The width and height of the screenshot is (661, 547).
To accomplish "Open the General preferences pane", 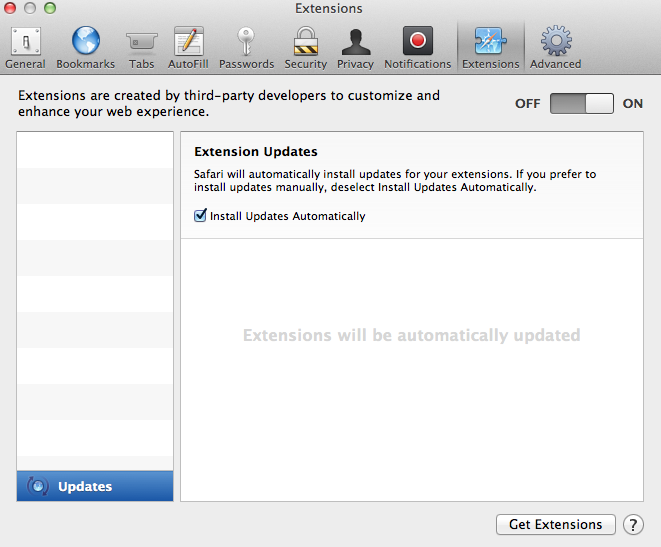I will coord(25,48).
